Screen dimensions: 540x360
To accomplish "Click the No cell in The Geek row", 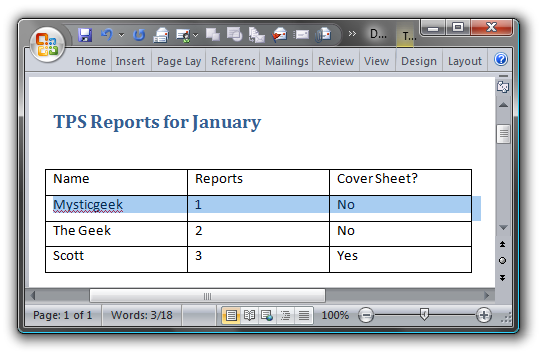I will click(x=401, y=234).
